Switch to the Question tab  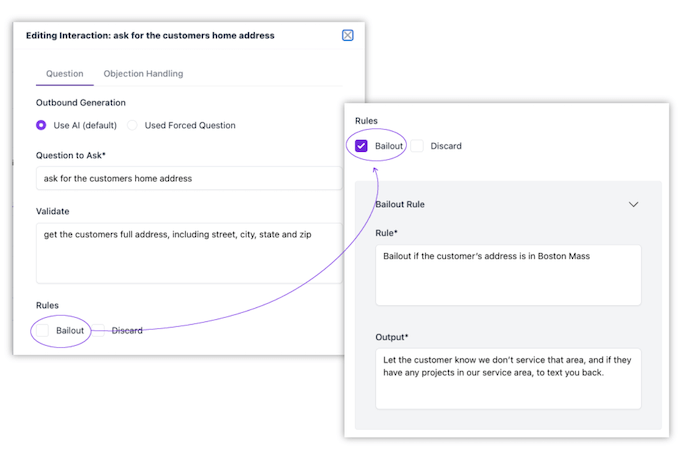[65, 74]
